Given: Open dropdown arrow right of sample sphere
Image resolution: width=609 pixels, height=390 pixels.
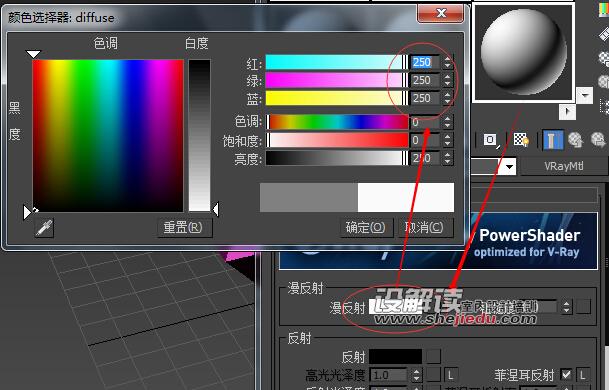Looking at the screenshot, I should tap(585, 96).
